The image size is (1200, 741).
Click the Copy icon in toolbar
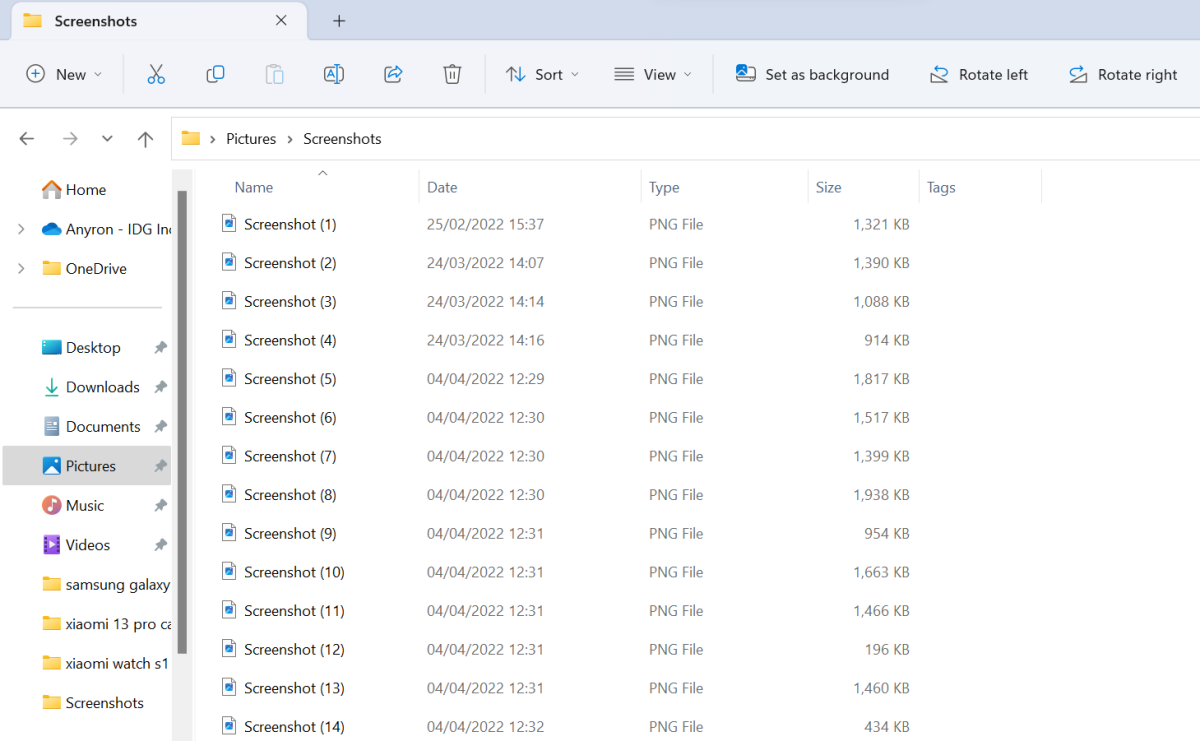215,75
